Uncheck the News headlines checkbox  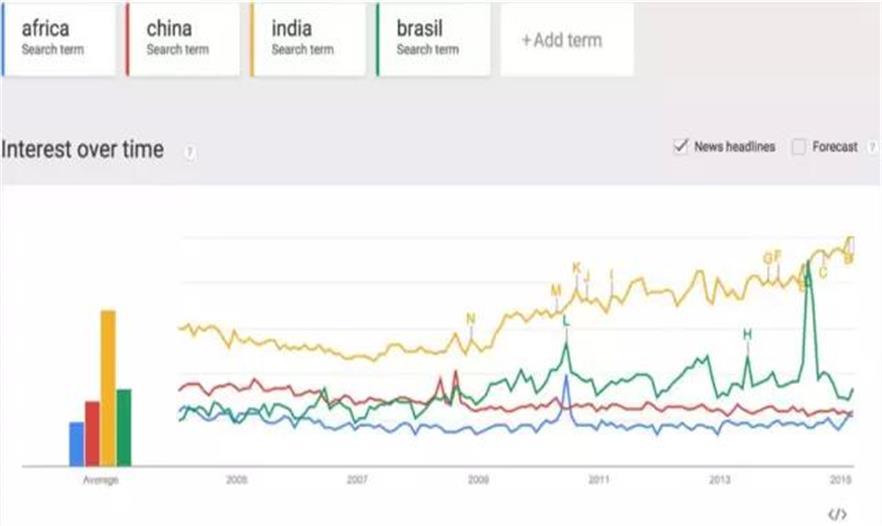click(681, 147)
